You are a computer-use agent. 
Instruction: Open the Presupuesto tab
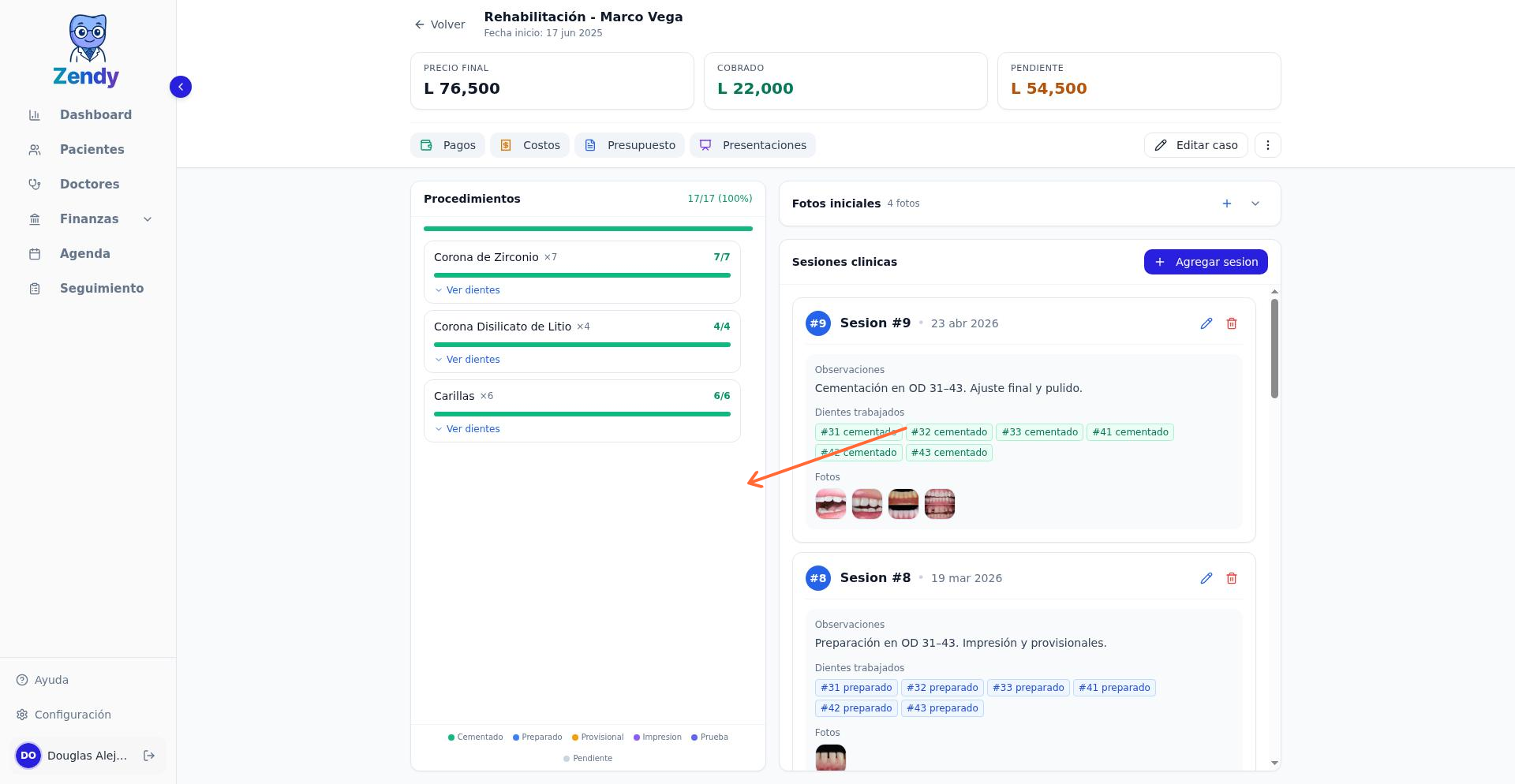point(629,145)
